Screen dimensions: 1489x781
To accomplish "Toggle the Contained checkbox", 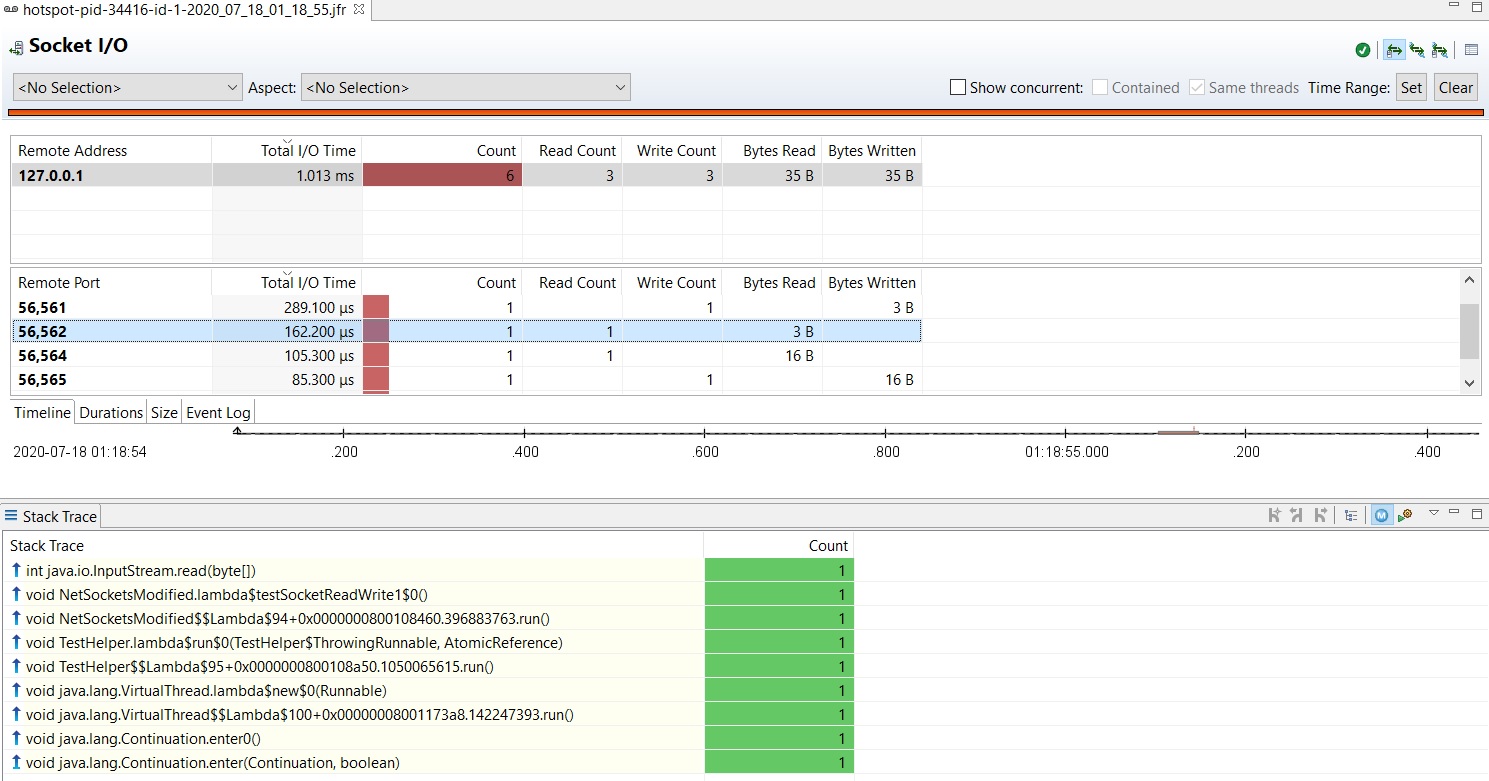I will (x=1100, y=88).
